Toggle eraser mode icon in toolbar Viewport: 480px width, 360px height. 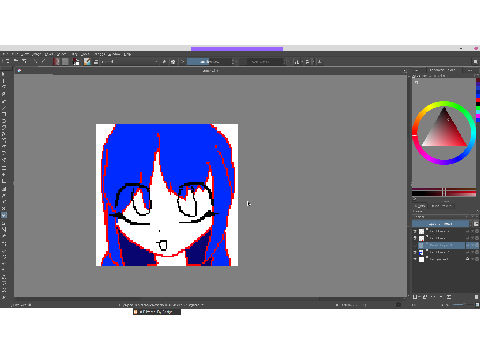click(164, 62)
